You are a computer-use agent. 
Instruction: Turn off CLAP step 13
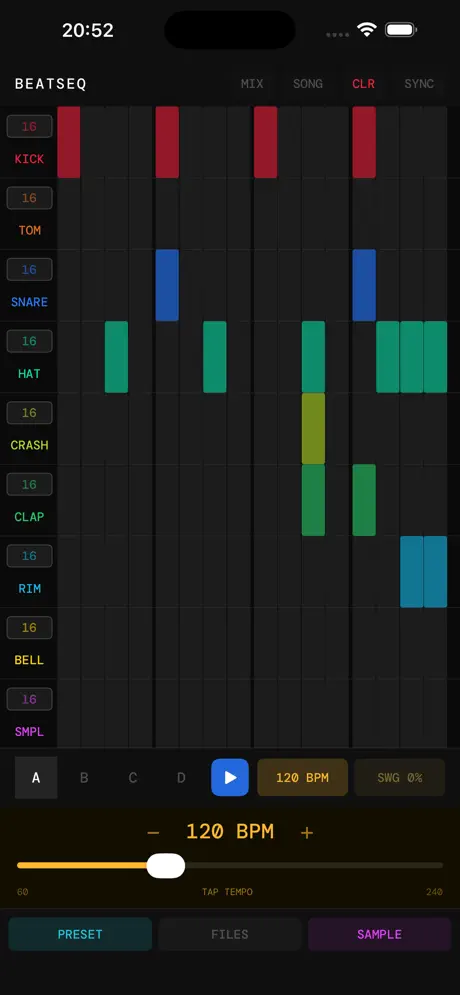(364, 500)
